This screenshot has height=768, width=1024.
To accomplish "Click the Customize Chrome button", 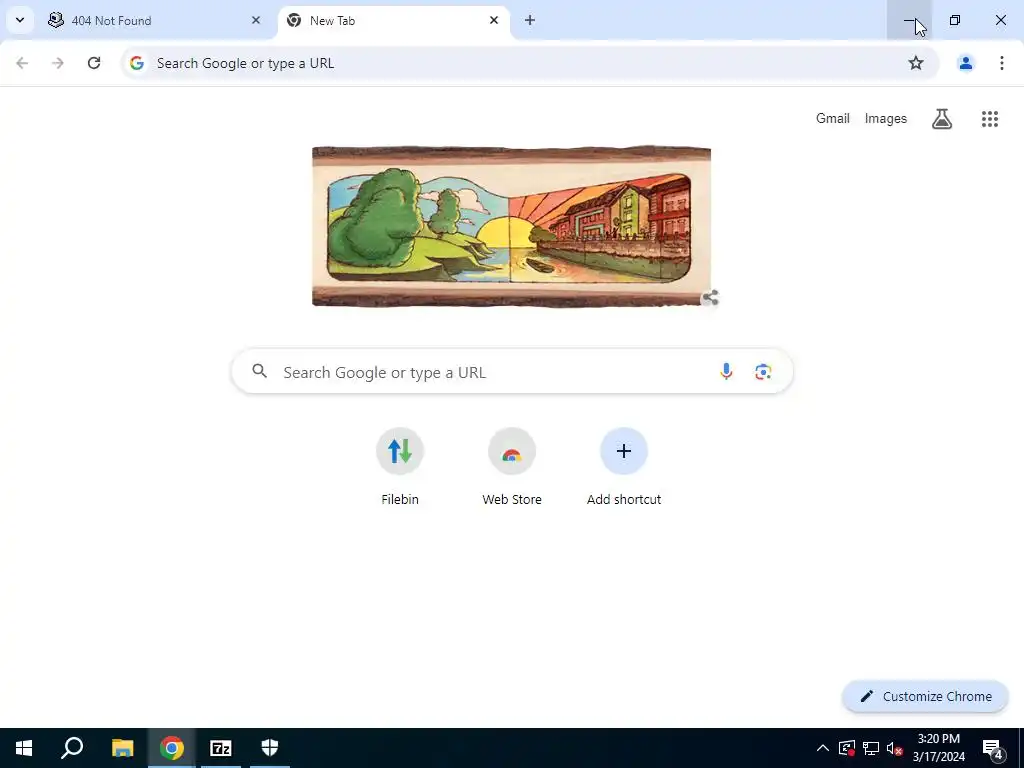I will pos(925,696).
